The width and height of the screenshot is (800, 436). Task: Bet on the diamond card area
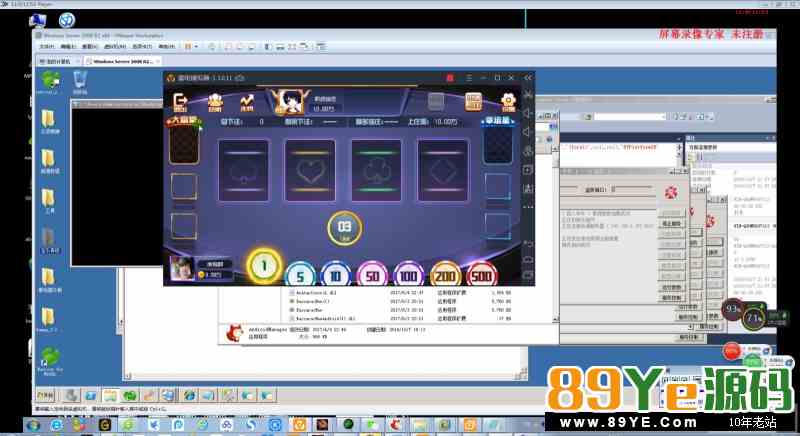[443, 171]
